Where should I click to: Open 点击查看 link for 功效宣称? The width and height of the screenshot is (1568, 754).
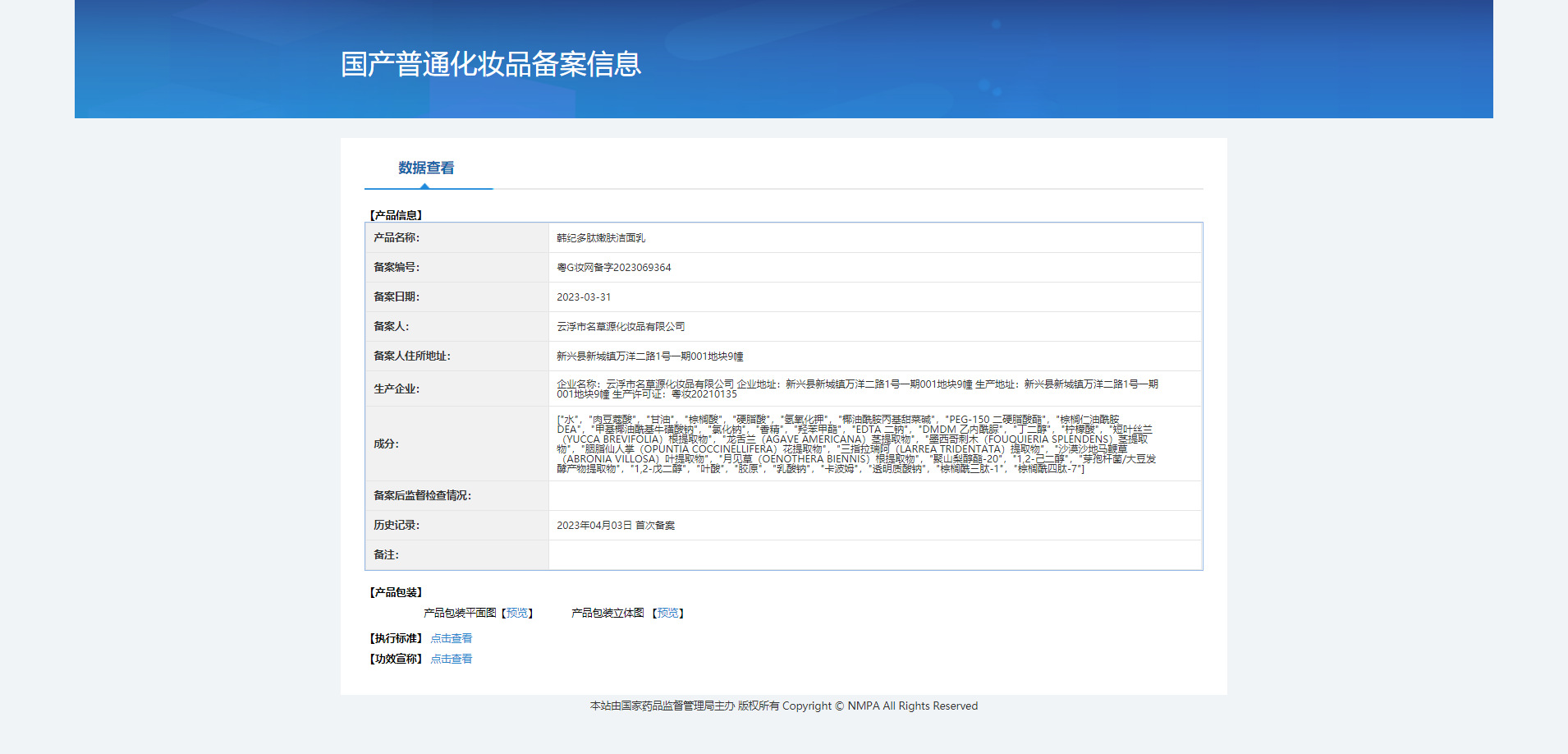(x=452, y=659)
